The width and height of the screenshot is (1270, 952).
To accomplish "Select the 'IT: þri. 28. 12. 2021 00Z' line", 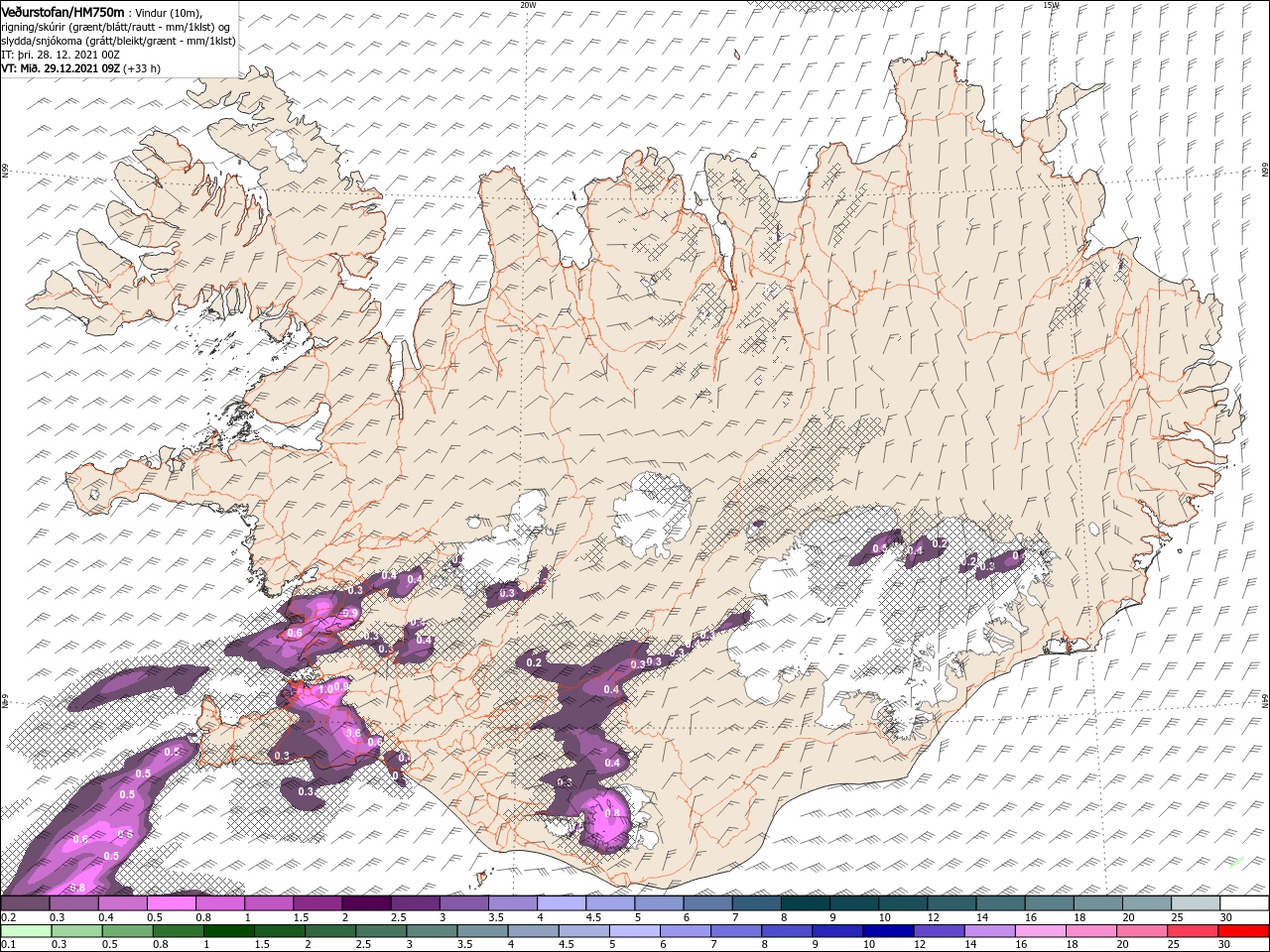I will (61, 55).
